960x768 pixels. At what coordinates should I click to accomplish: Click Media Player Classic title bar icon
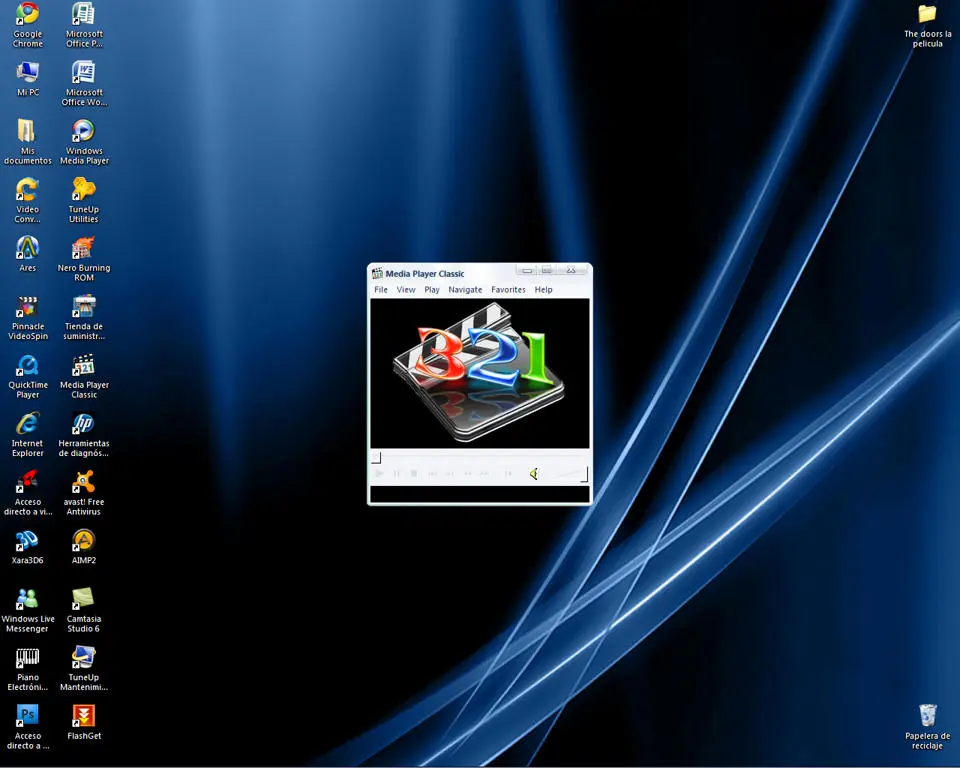point(377,273)
